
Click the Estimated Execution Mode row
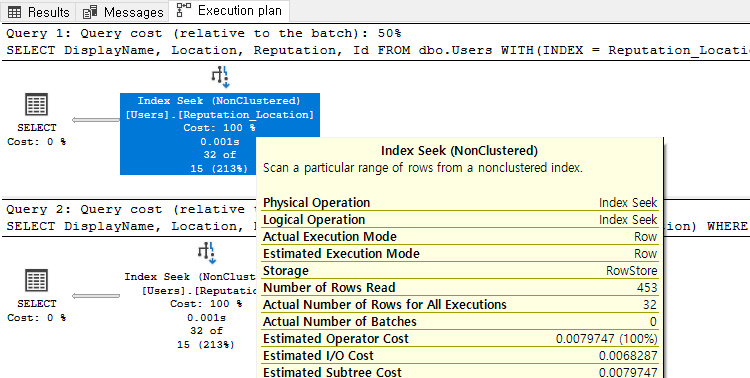tap(460, 254)
